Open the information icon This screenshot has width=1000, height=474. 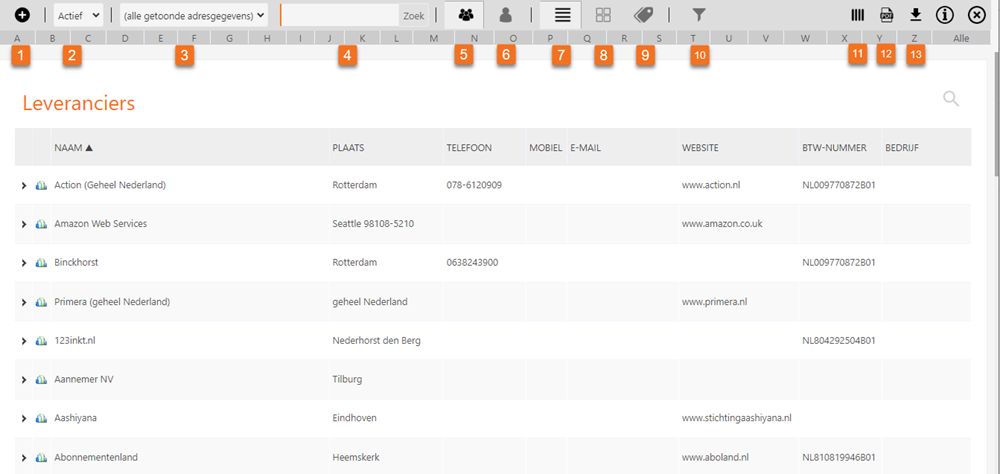coord(945,15)
